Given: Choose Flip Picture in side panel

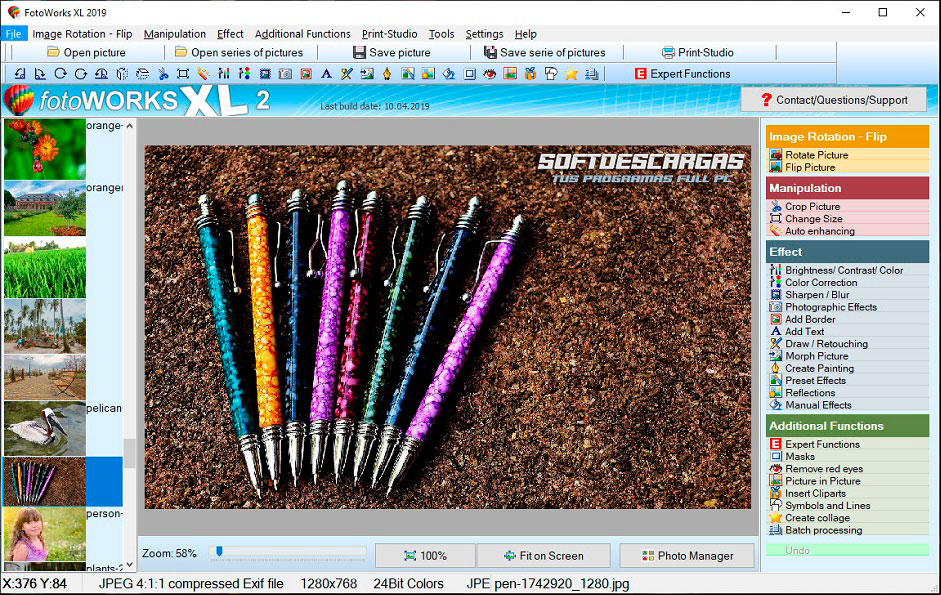Looking at the screenshot, I should [847, 168].
